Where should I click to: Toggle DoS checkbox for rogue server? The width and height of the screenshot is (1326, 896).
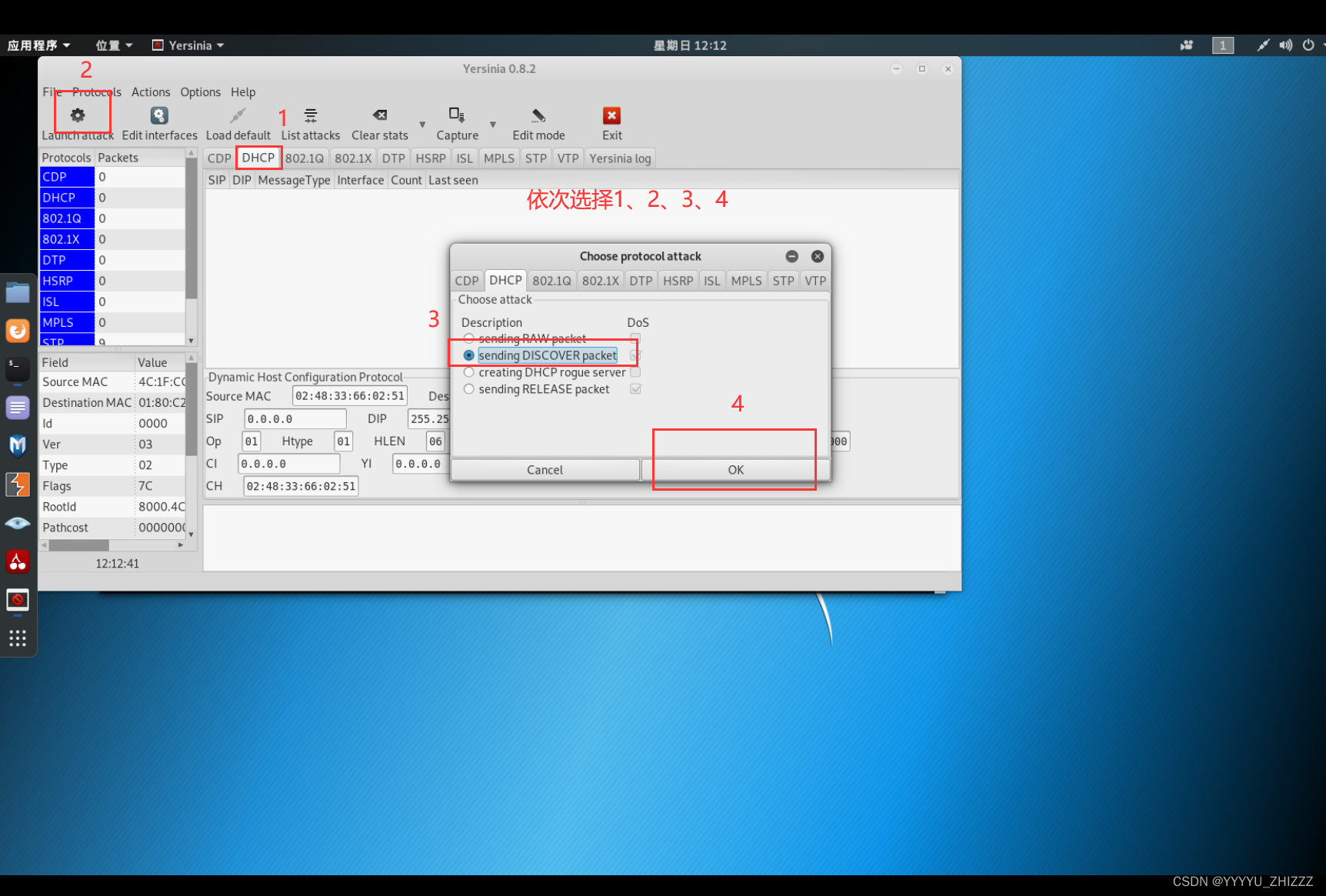point(635,372)
